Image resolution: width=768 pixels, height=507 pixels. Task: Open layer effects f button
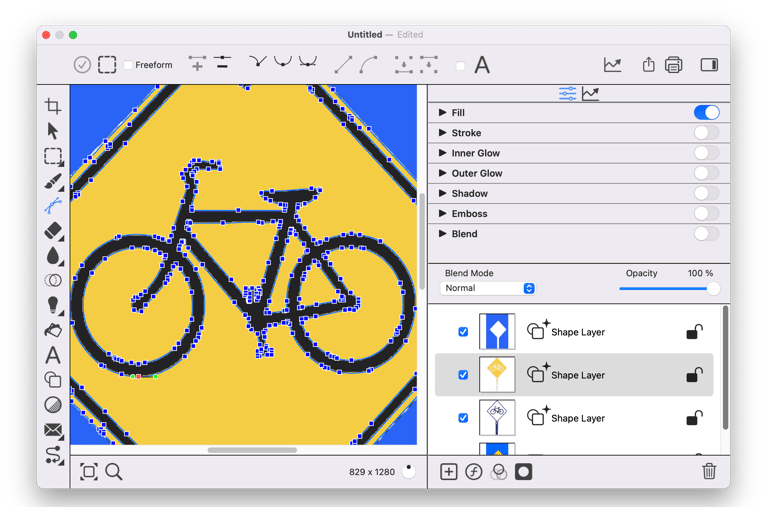click(x=474, y=472)
